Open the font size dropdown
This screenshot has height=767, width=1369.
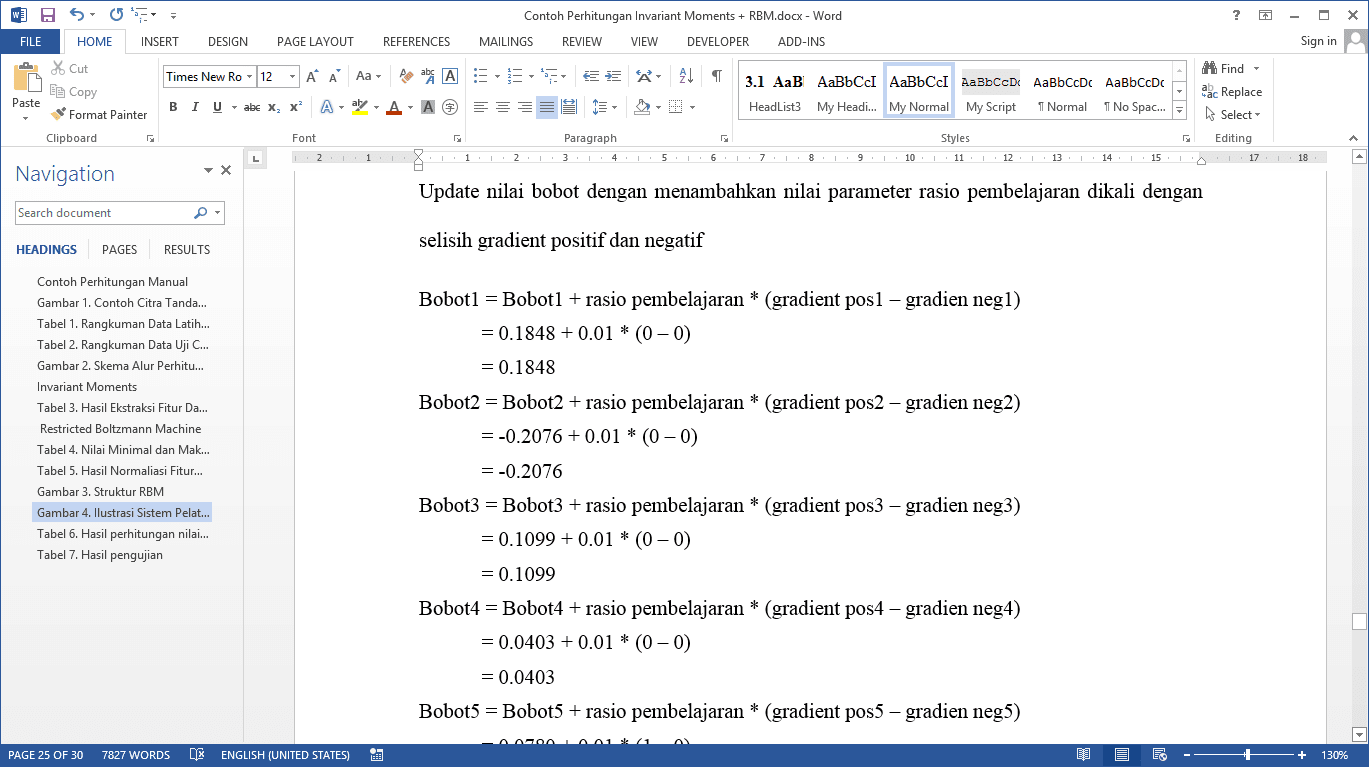tap(292, 77)
